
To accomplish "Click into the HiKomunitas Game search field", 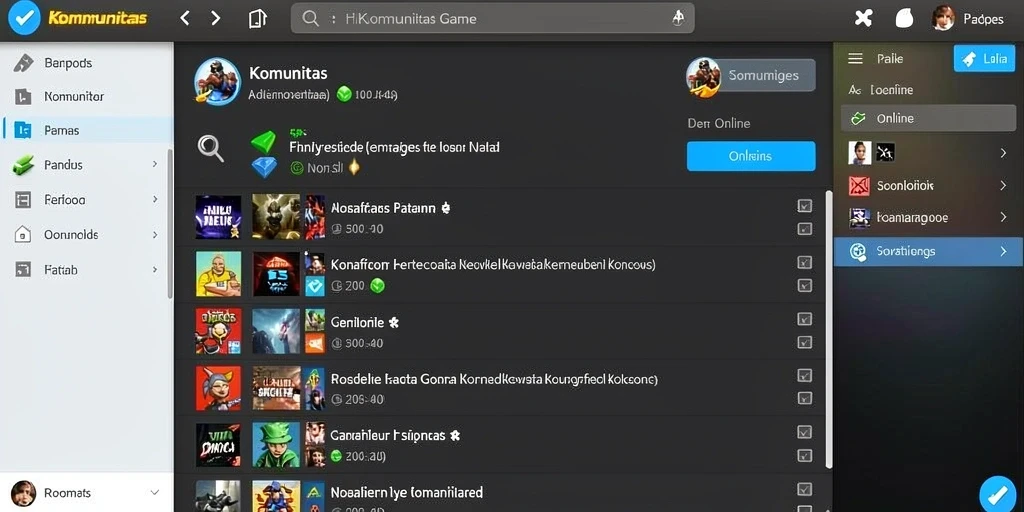I will coord(492,18).
